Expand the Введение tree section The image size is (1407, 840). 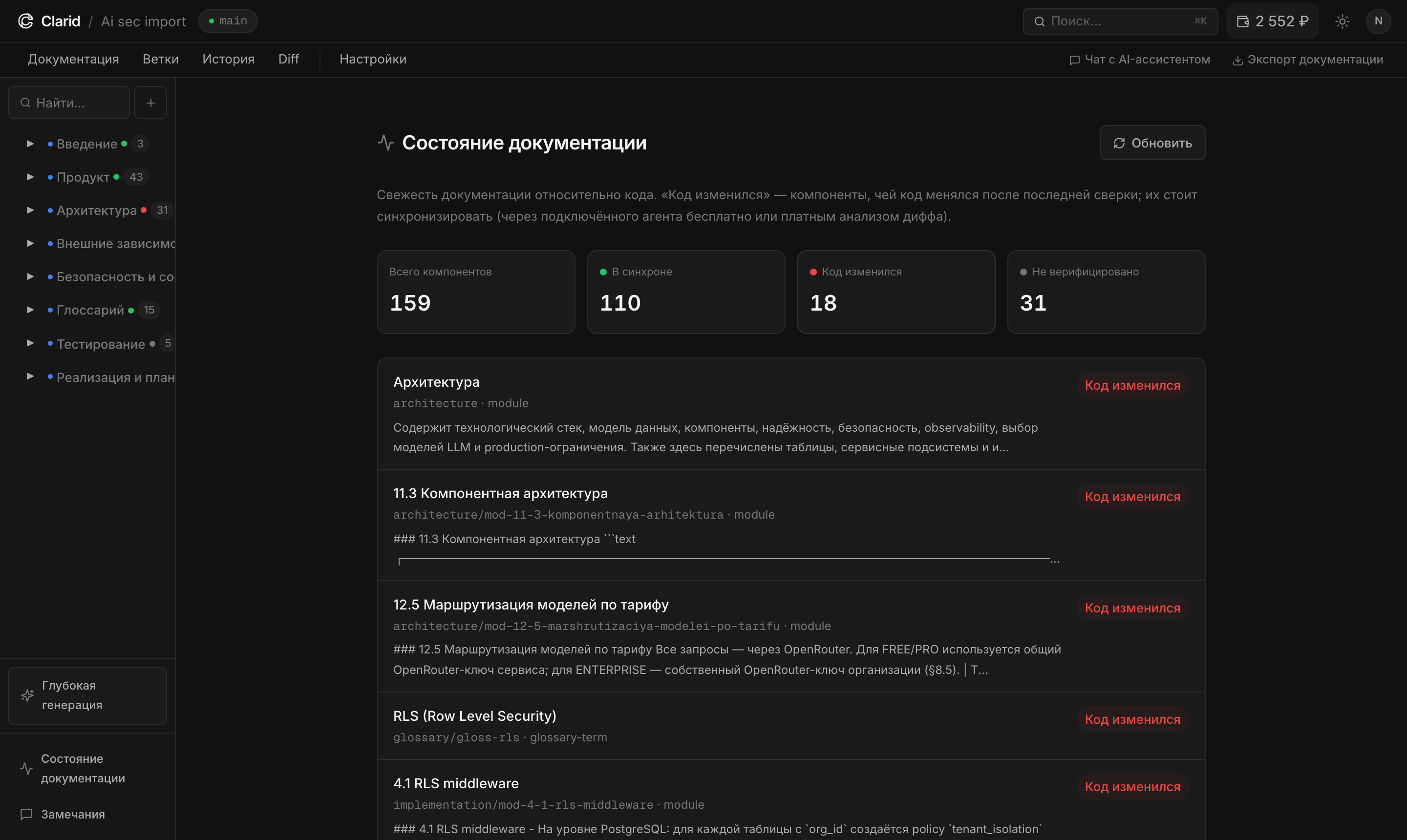point(30,144)
